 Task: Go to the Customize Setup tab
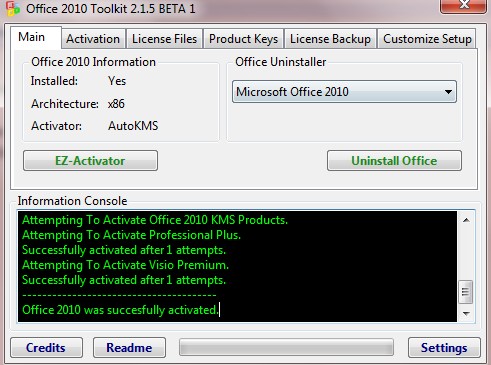click(427, 39)
